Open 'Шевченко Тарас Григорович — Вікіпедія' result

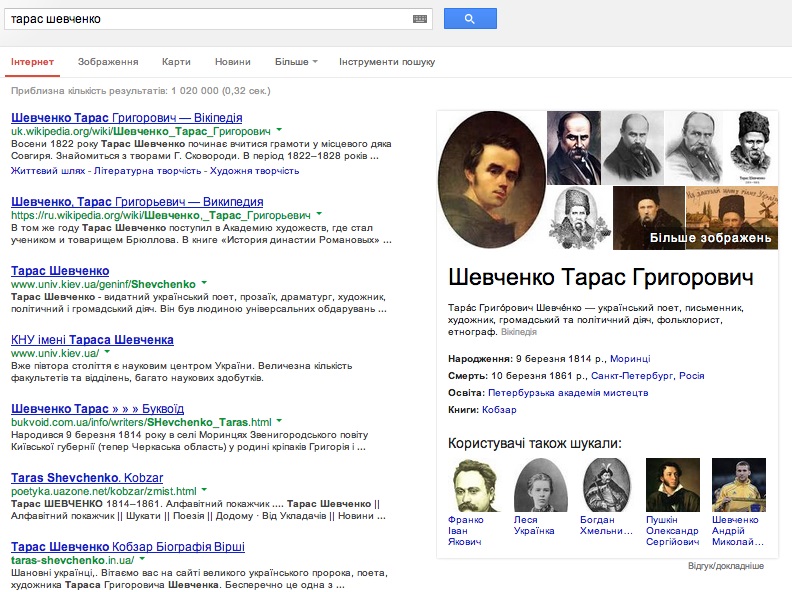pos(127,118)
